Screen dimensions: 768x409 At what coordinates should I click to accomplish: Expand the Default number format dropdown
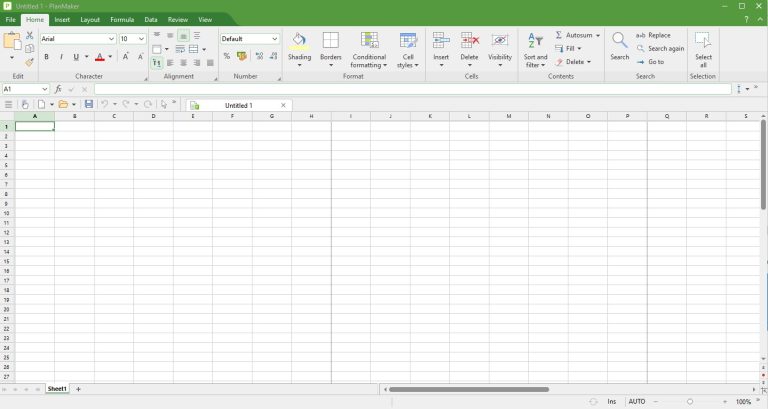(x=275, y=39)
